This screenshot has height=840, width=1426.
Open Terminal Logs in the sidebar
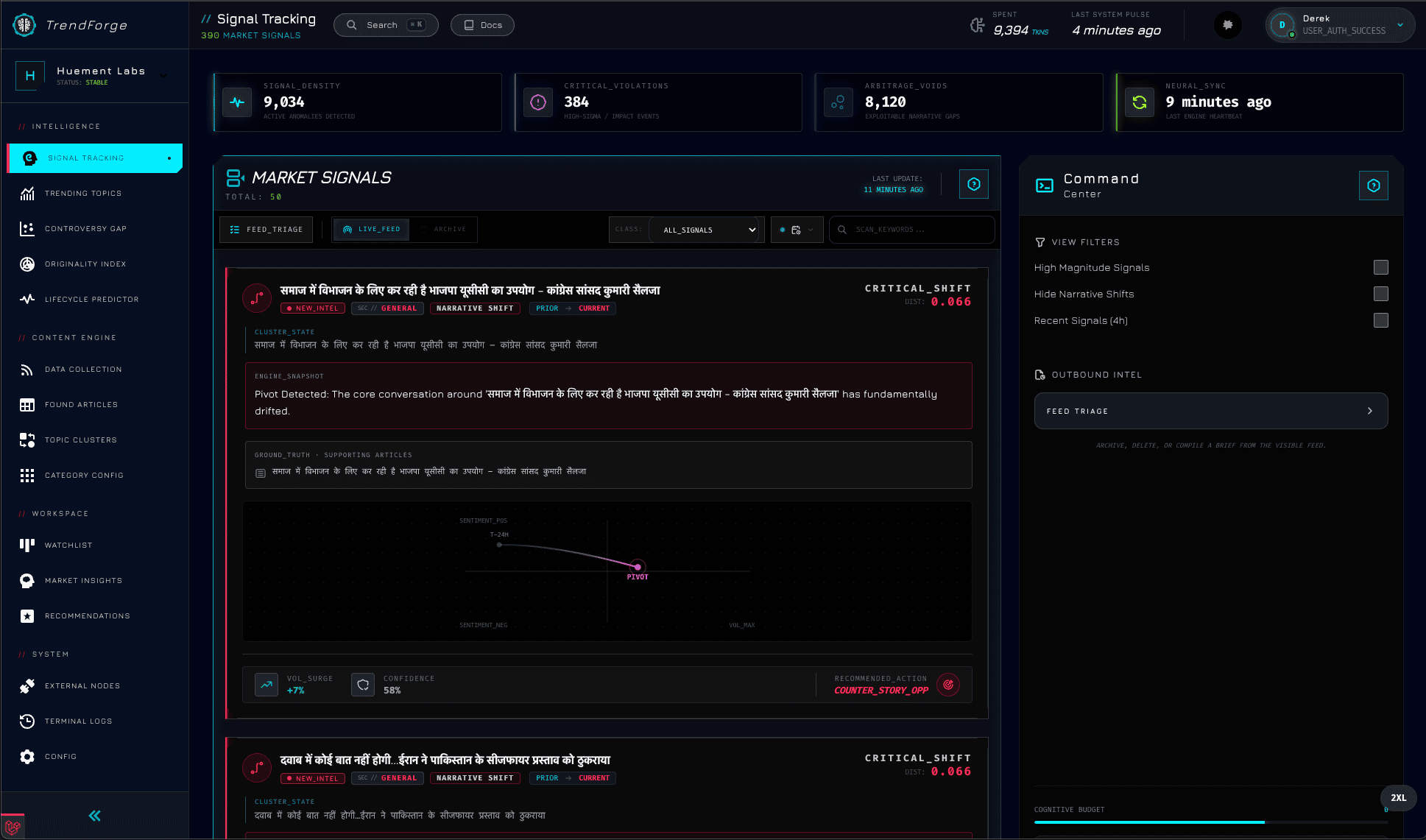point(94,721)
